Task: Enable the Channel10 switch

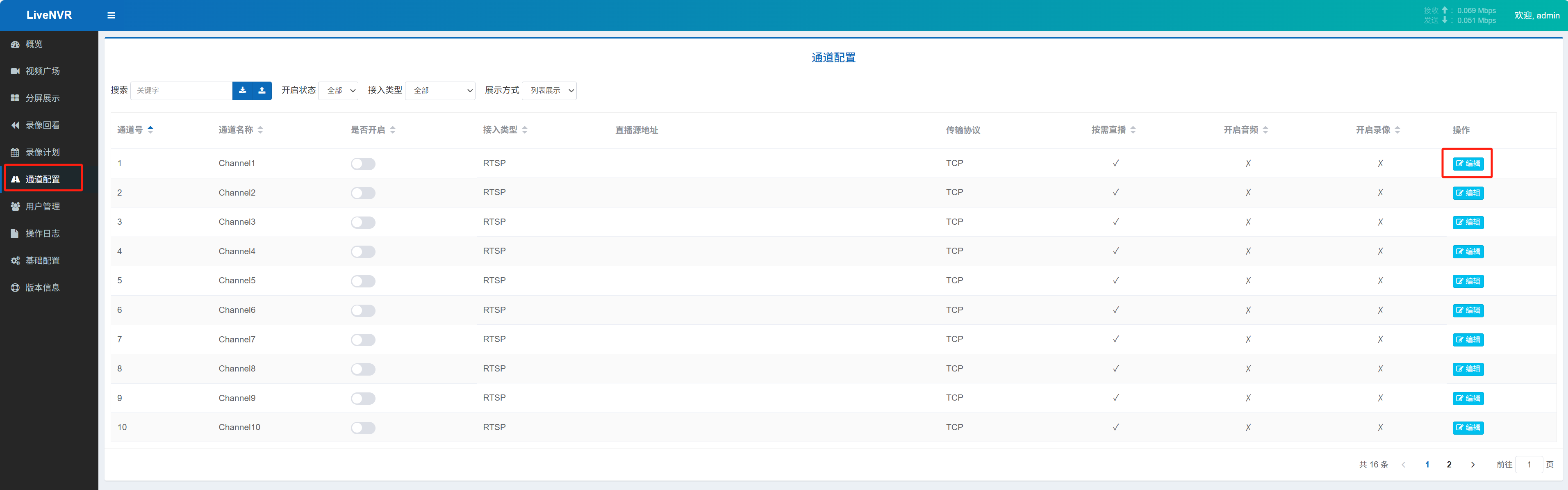Action: 363,428
